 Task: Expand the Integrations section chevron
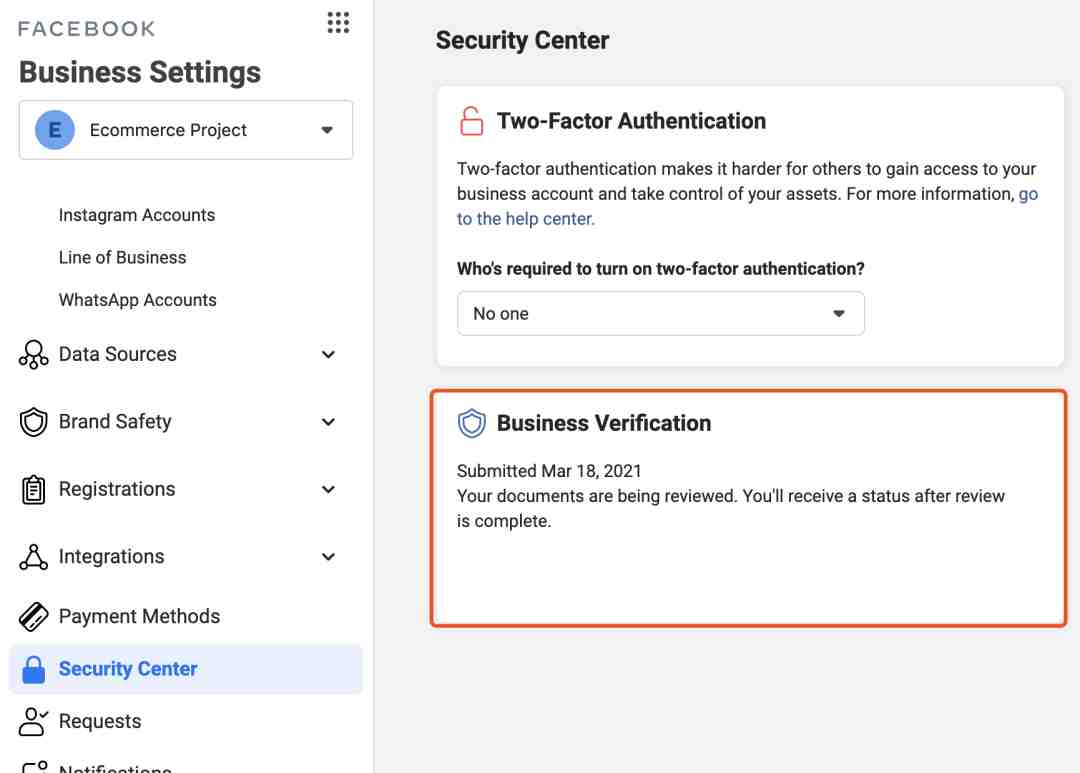(328, 557)
